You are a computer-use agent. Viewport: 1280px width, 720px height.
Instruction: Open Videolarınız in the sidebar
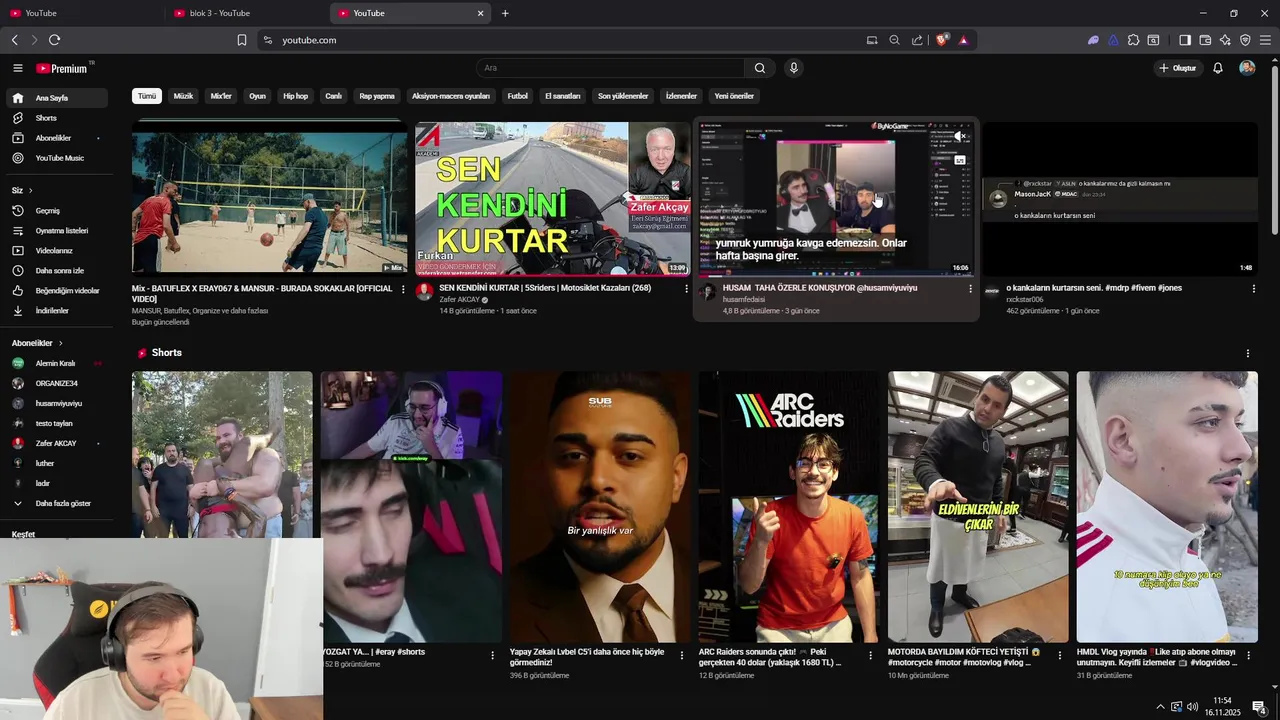point(56,251)
